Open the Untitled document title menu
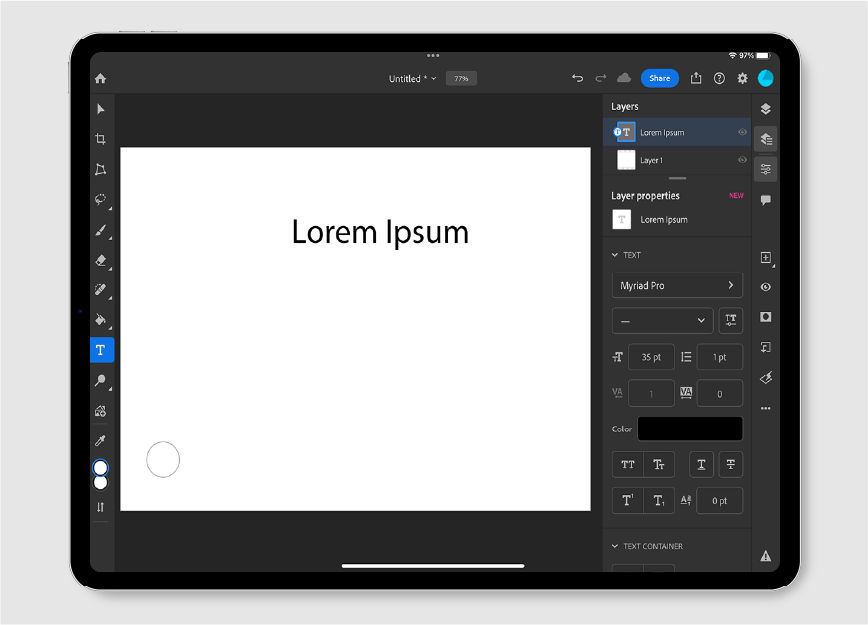 (410, 78)
